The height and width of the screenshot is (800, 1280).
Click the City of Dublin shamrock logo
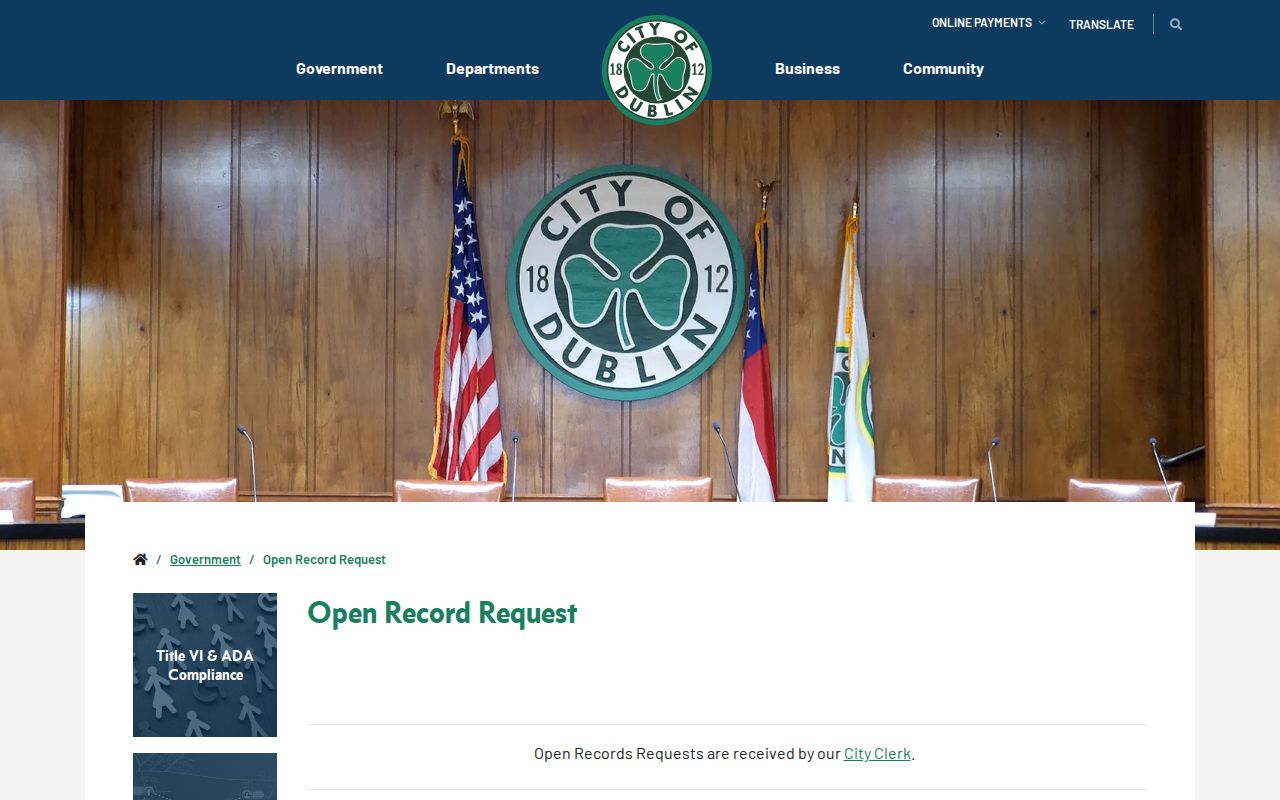click(656, 70)
